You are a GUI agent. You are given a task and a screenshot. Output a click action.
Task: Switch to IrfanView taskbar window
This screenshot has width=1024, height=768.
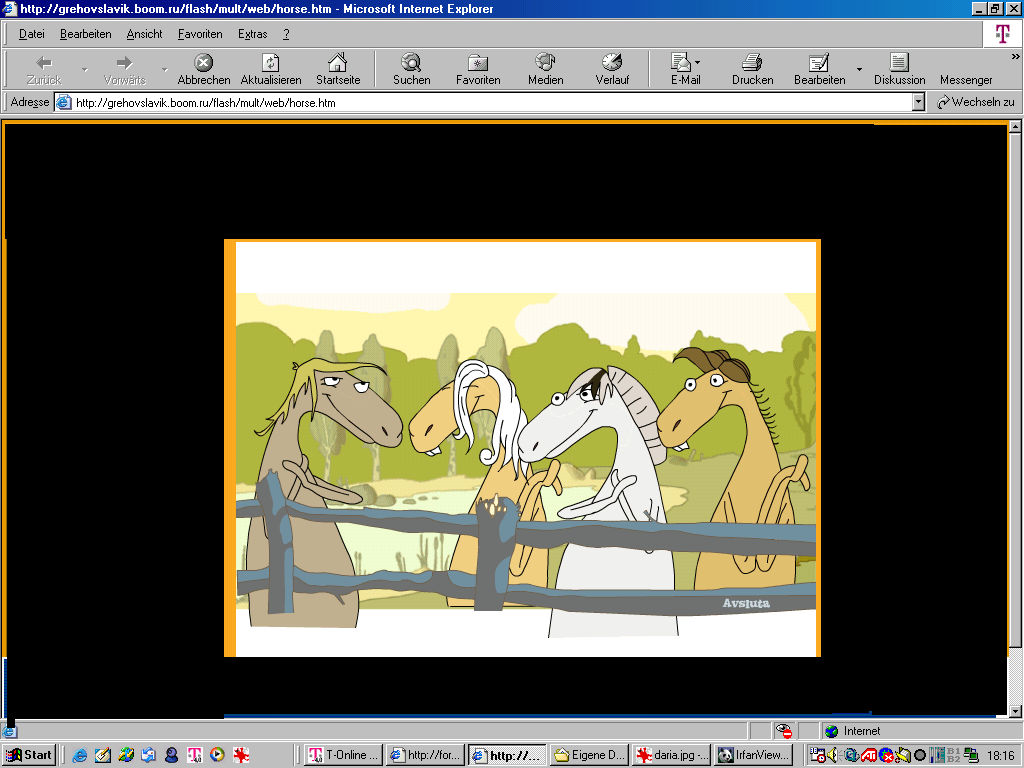pyautogui.click(x=754, y=755)
